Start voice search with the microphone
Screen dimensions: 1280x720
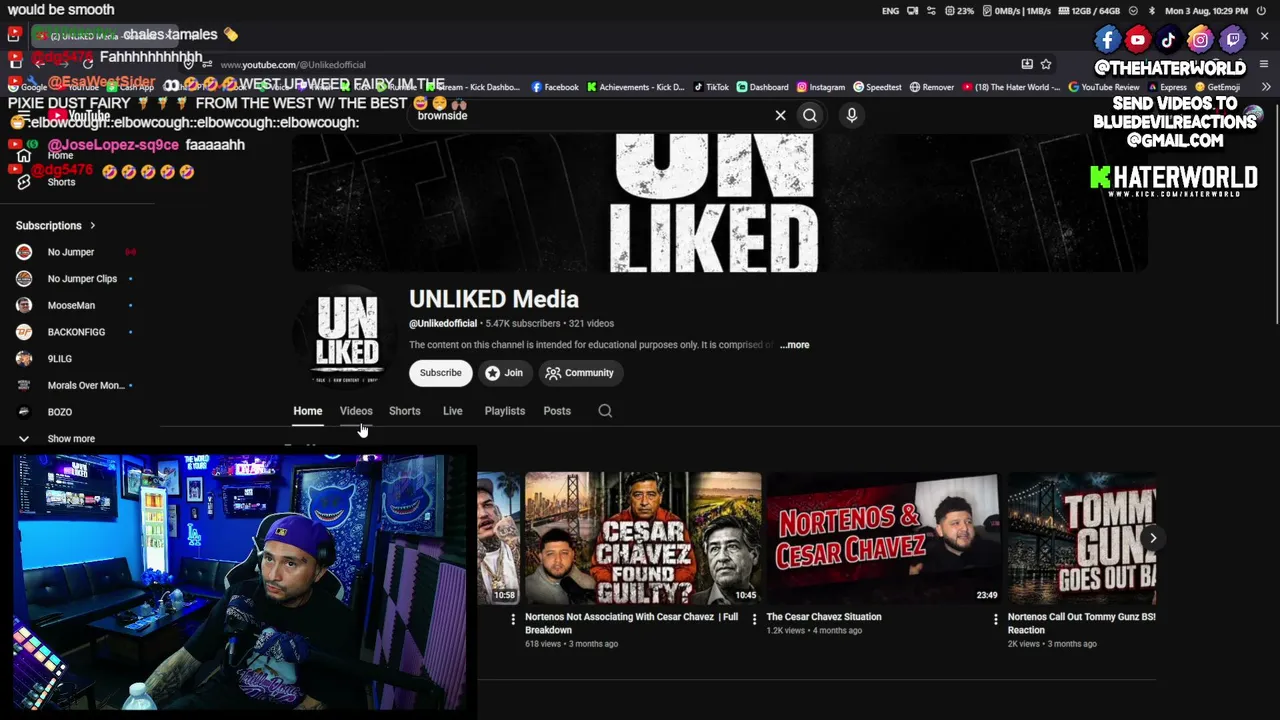(x=852, y=115)
